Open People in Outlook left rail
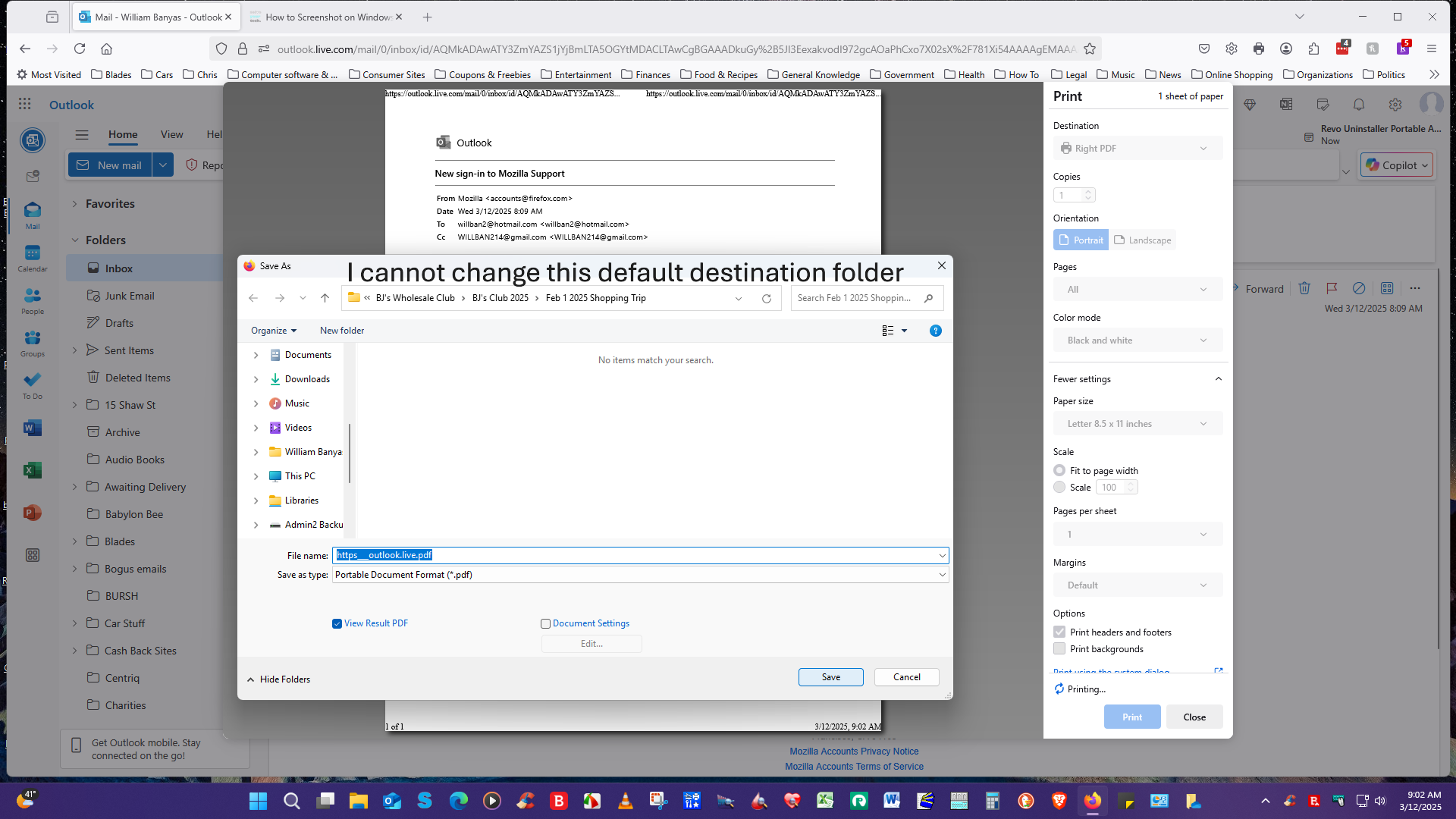Screen dimensions: 1456x819 pos(33,301)
